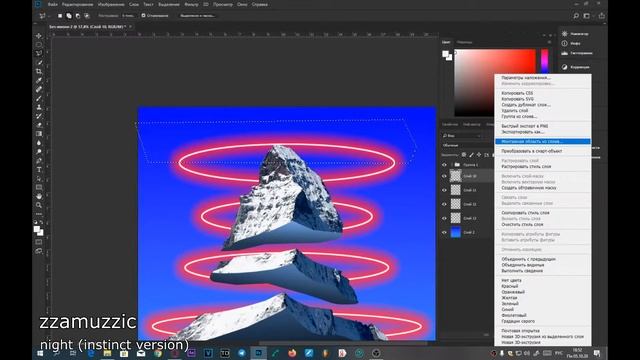Image resolution: width=640 pixels, height=360 pixels.
Task: Hide the Слой 13 layer
Action: coord(444,218)
